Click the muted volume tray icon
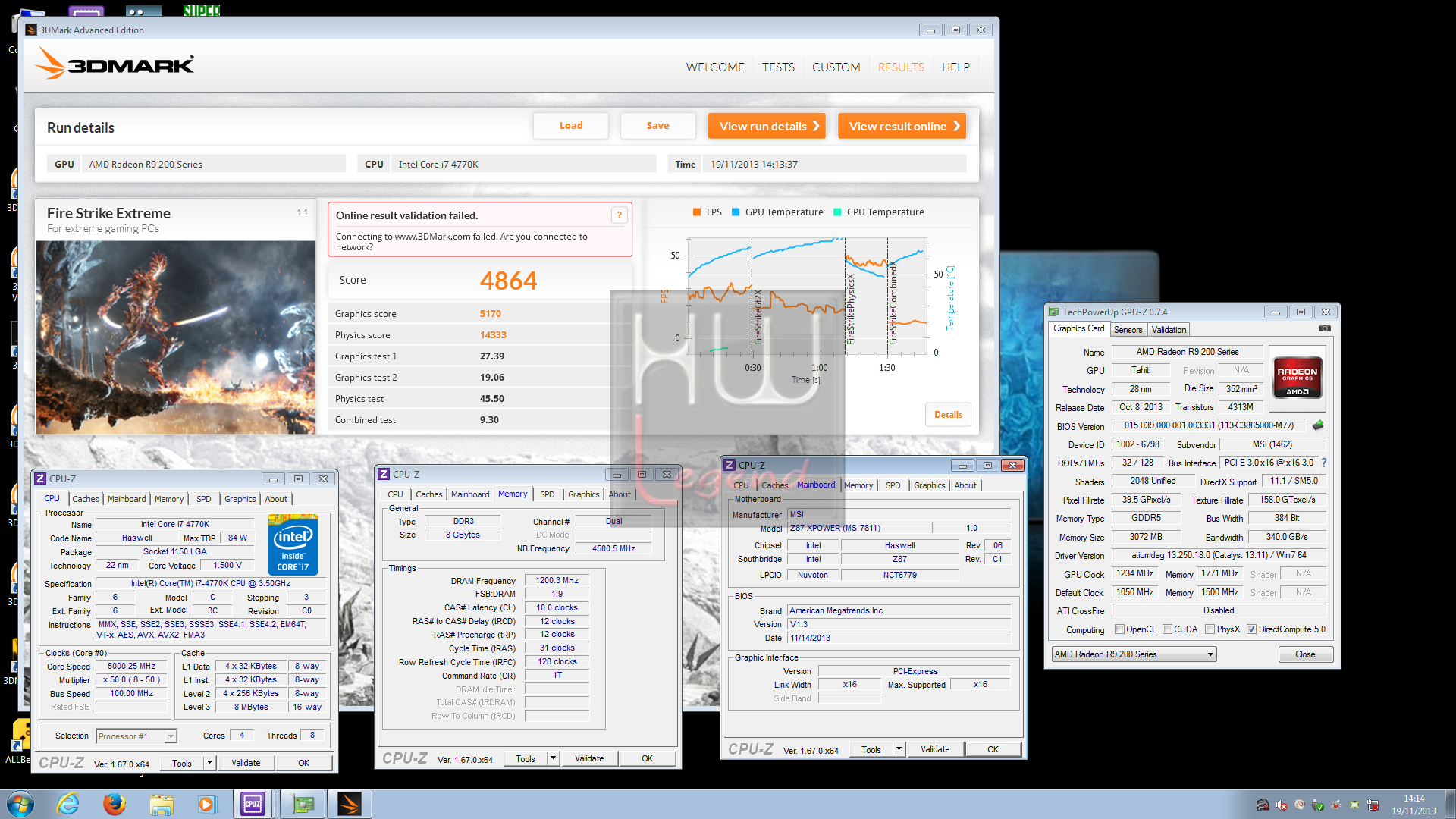 [x=1282, y=805]
